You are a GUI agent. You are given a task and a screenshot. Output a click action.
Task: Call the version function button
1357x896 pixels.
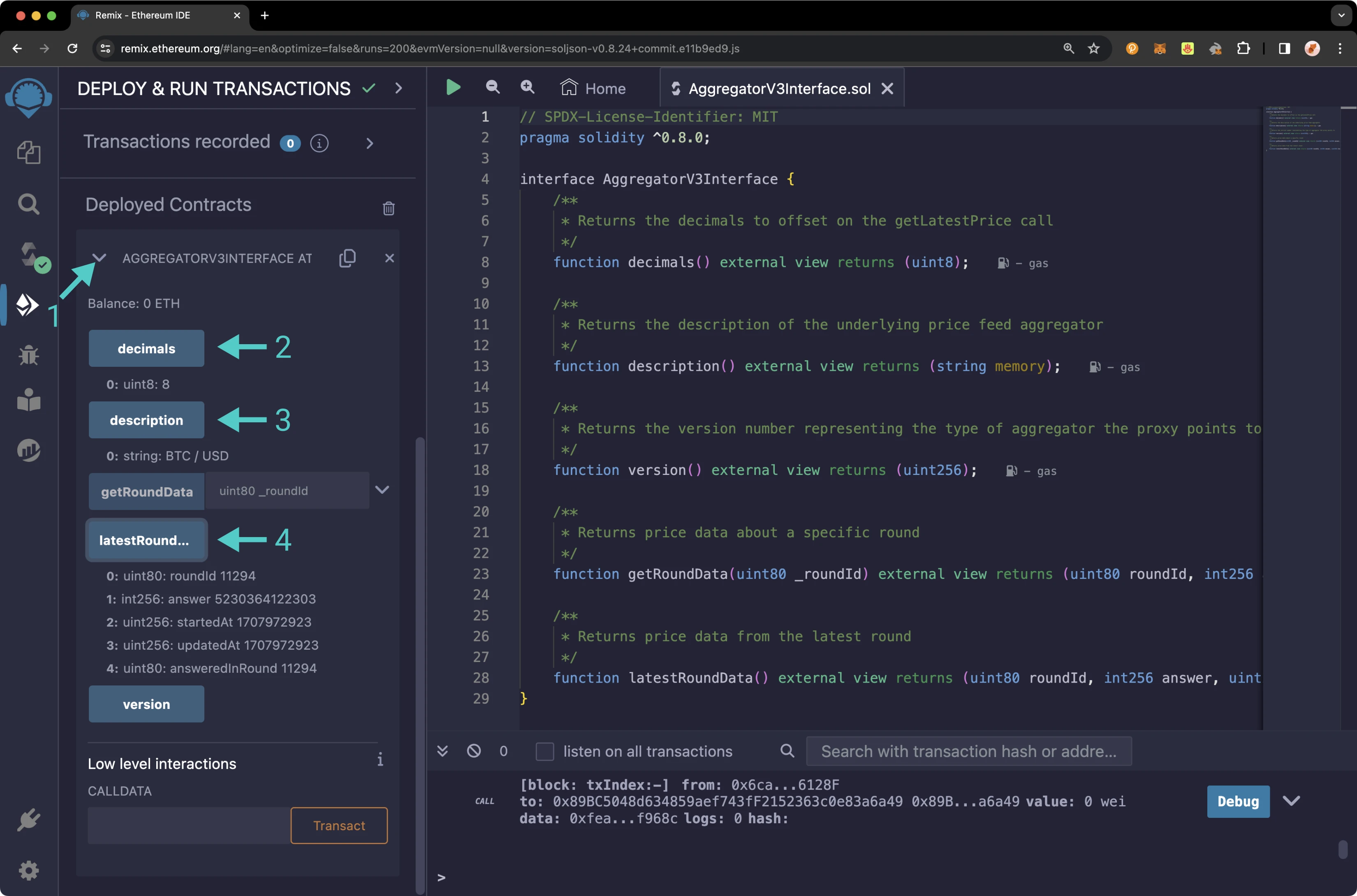click(x=146, y=704)
